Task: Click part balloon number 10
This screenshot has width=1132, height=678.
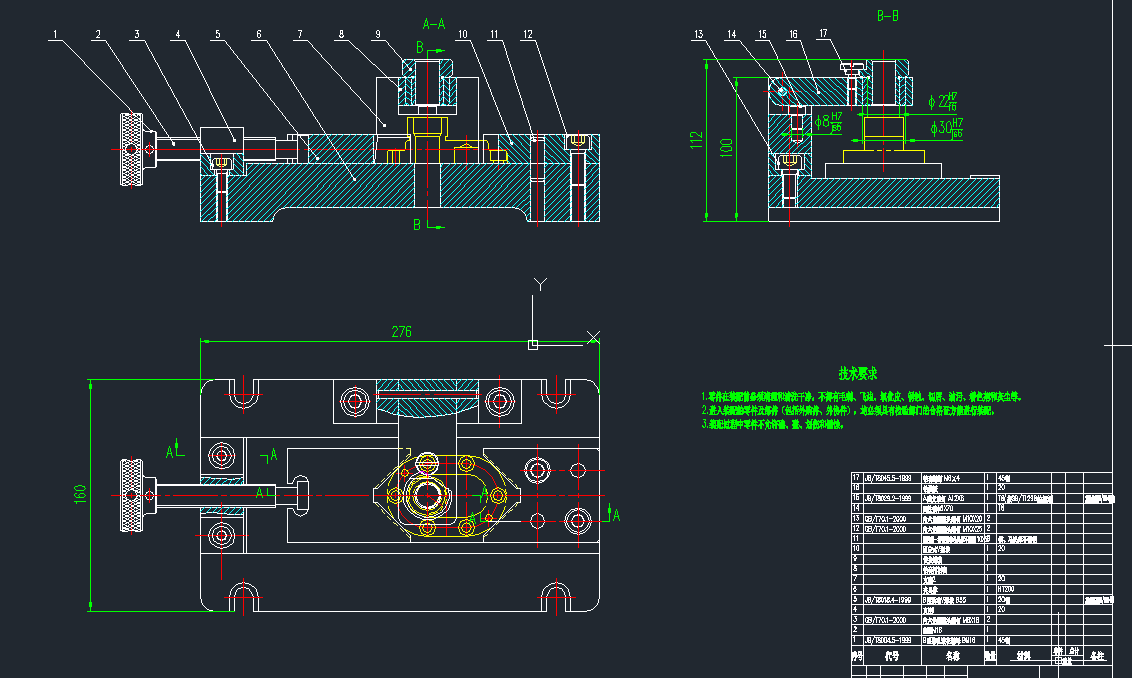Action: click(463, 34)
